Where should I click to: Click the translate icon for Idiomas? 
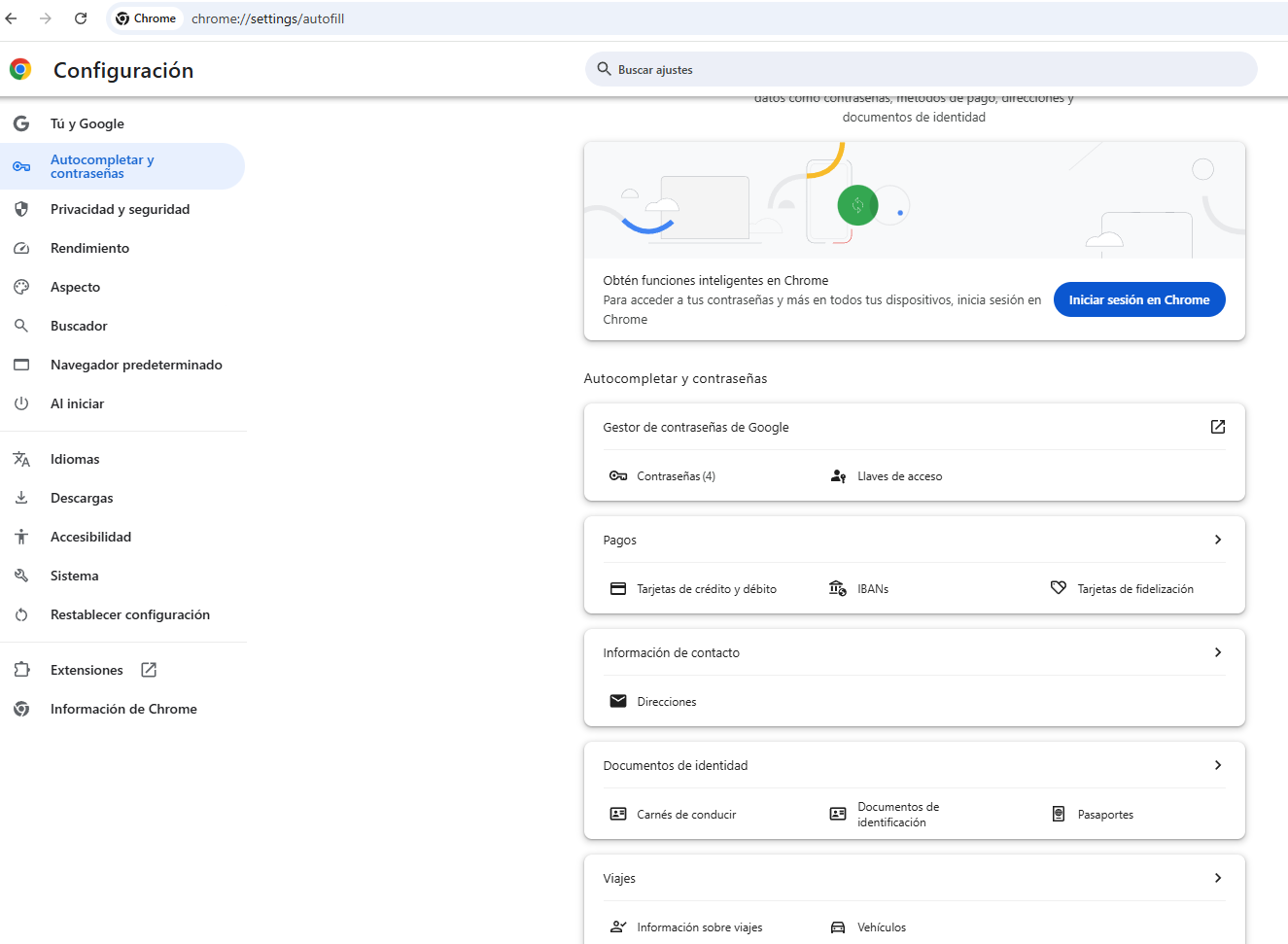[x=21, y=459]
